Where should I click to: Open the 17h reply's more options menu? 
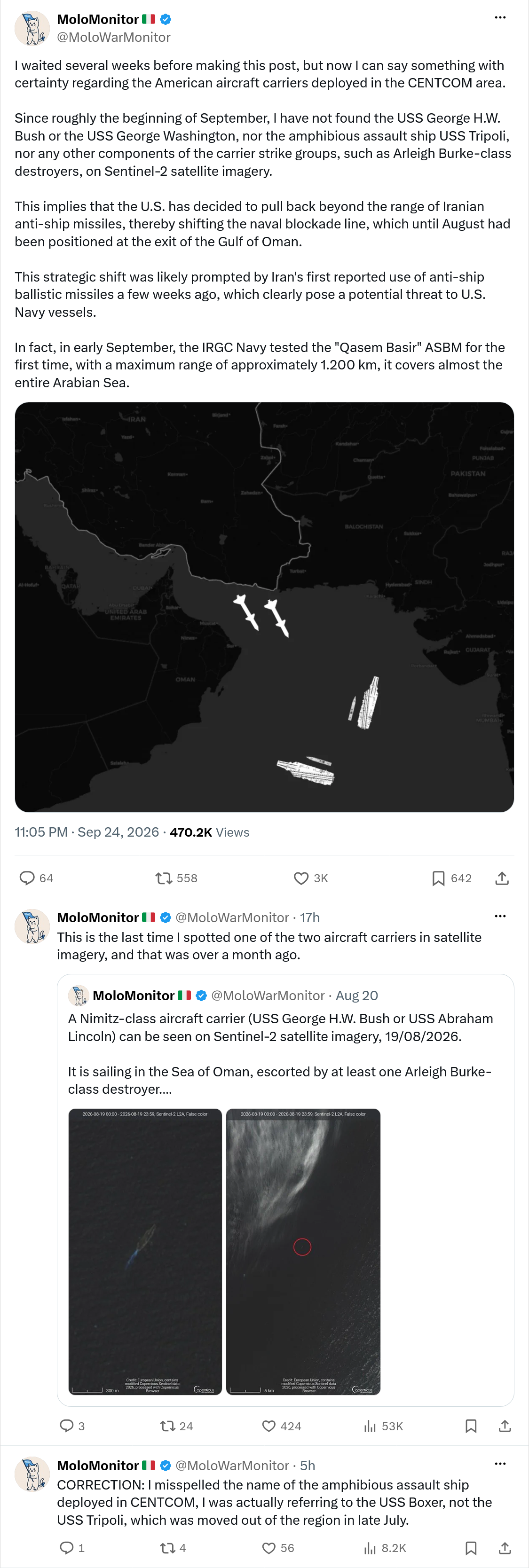(500, 916)
